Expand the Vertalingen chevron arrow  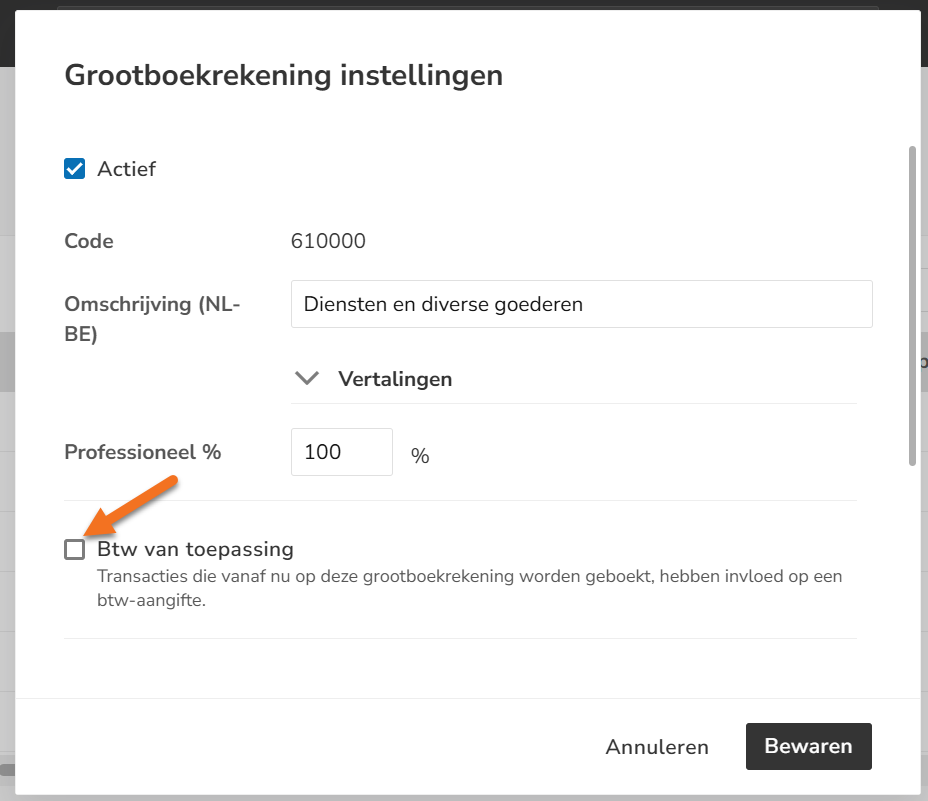click(307, 378)
